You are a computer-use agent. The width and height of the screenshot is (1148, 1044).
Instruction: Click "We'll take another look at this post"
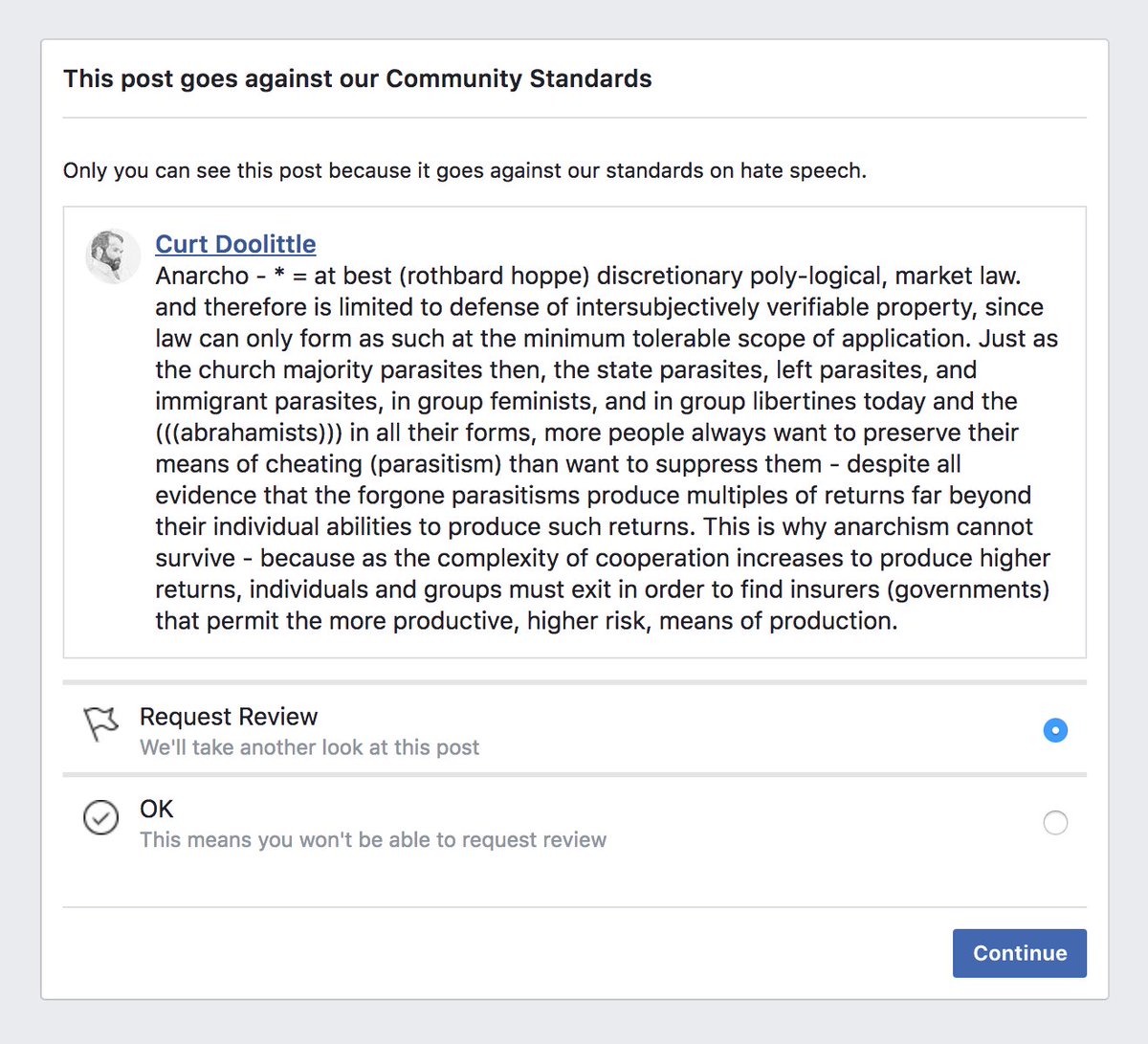coord(309,747)
